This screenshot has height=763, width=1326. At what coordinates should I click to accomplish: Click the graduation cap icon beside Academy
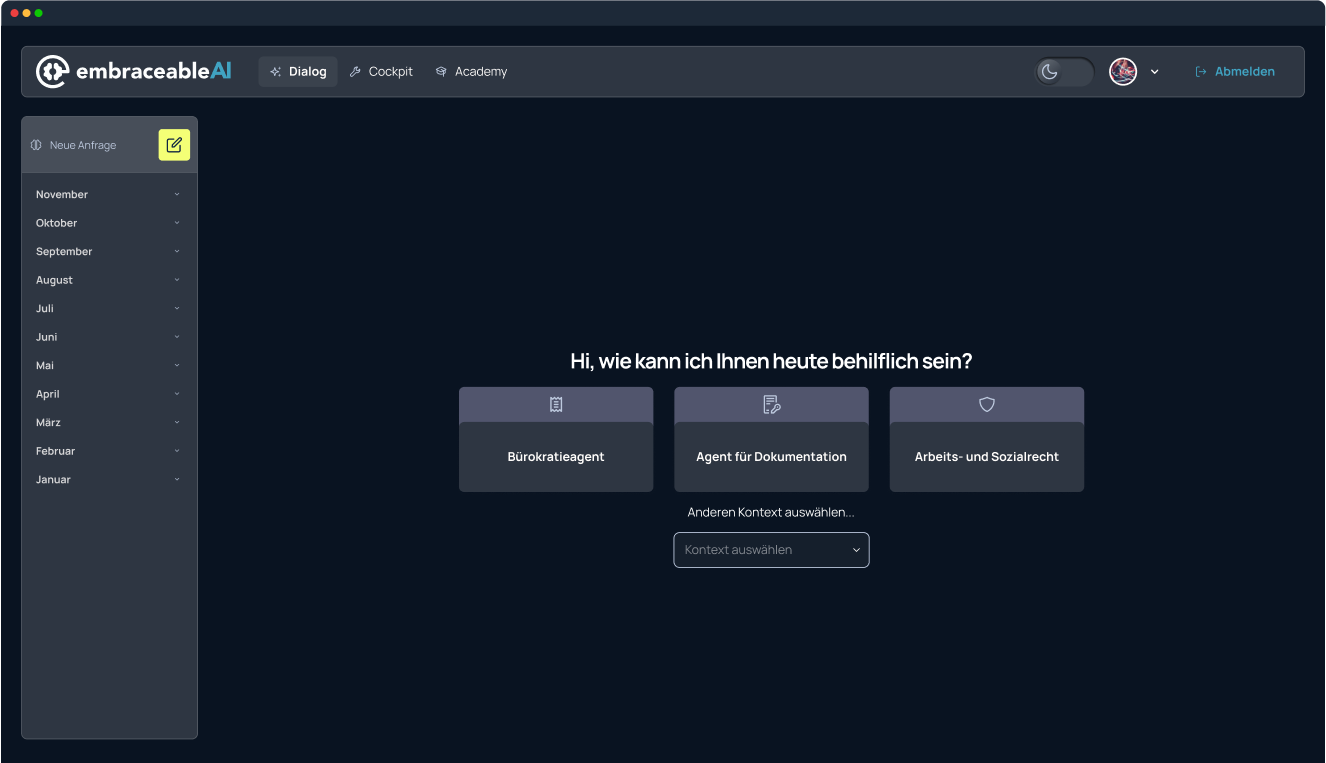coord(441,72)
